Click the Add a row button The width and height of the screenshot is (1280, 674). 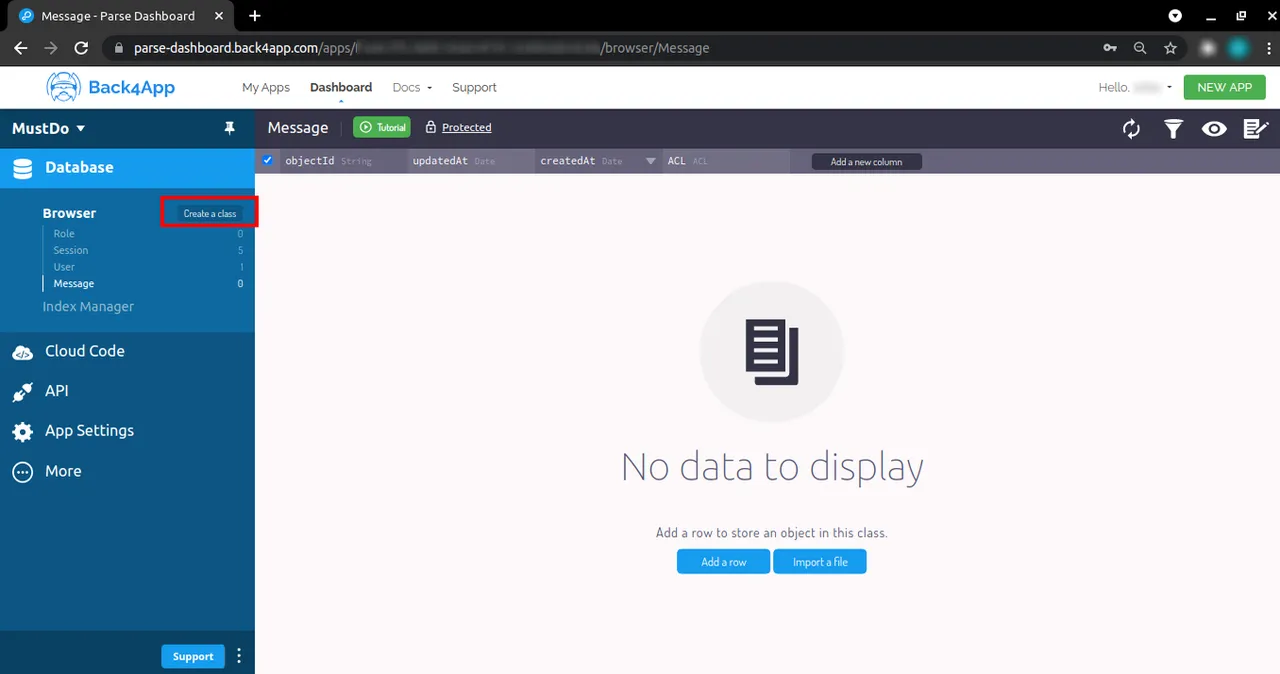tap(723, 562)
